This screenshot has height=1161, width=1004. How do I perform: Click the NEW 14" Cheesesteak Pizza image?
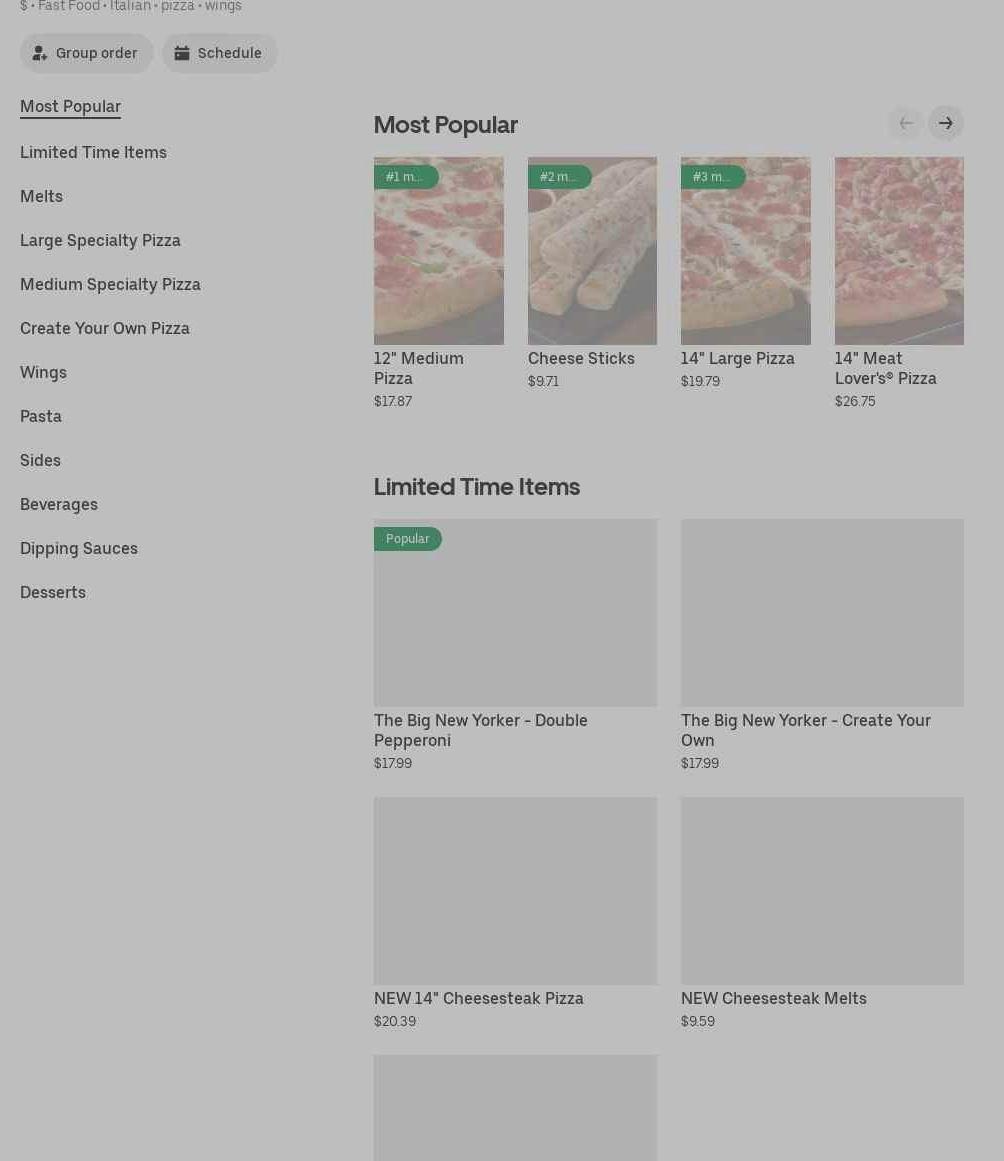click(515, 891)
